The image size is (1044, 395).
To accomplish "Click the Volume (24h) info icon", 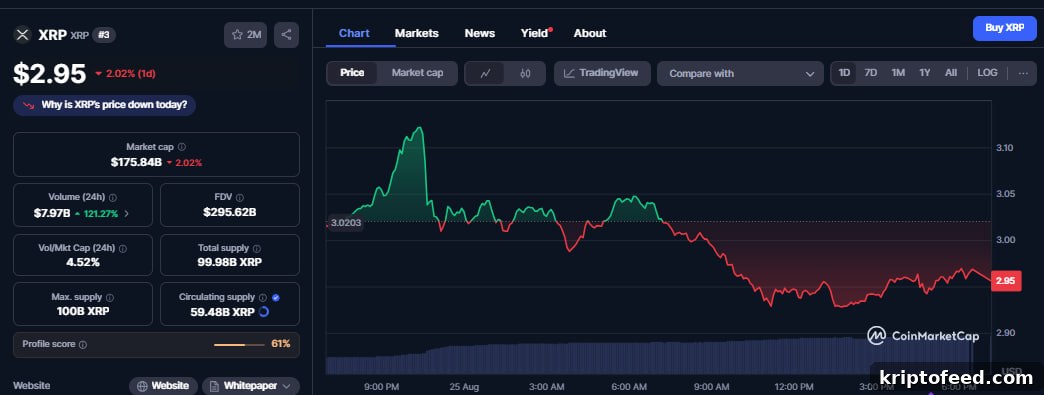I will (113, 198).
